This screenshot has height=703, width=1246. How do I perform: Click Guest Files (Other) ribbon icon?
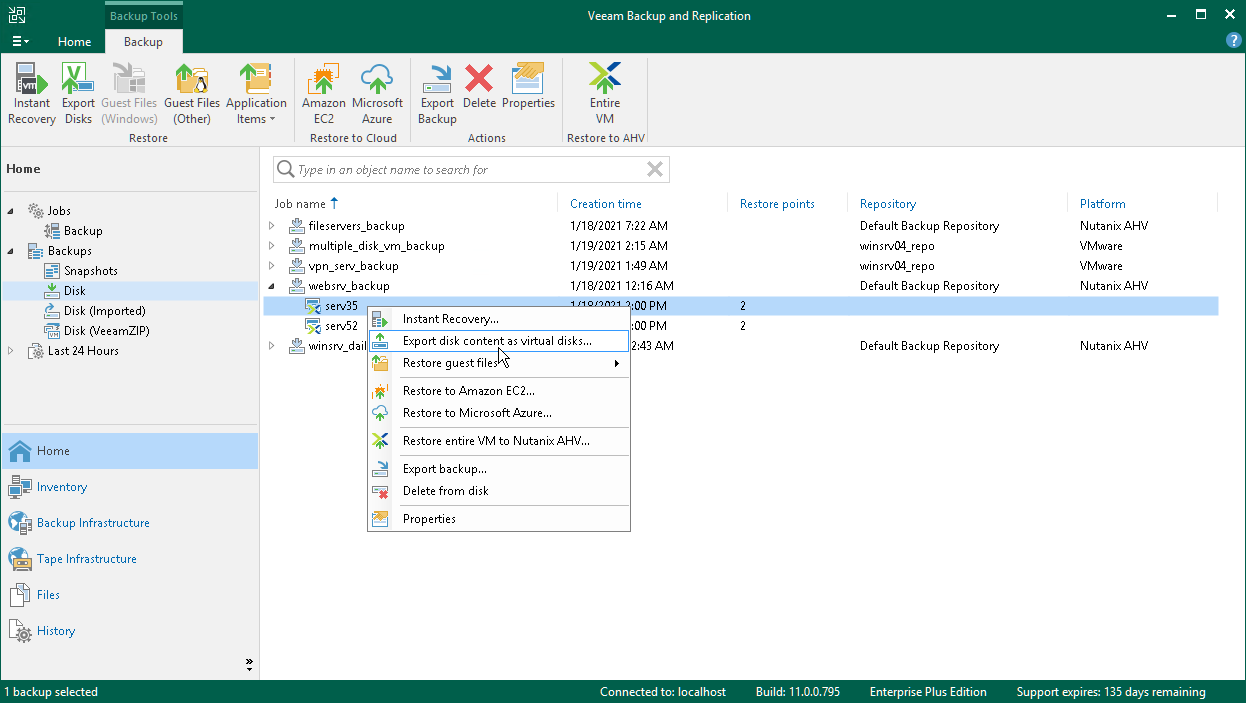[192, 93]
